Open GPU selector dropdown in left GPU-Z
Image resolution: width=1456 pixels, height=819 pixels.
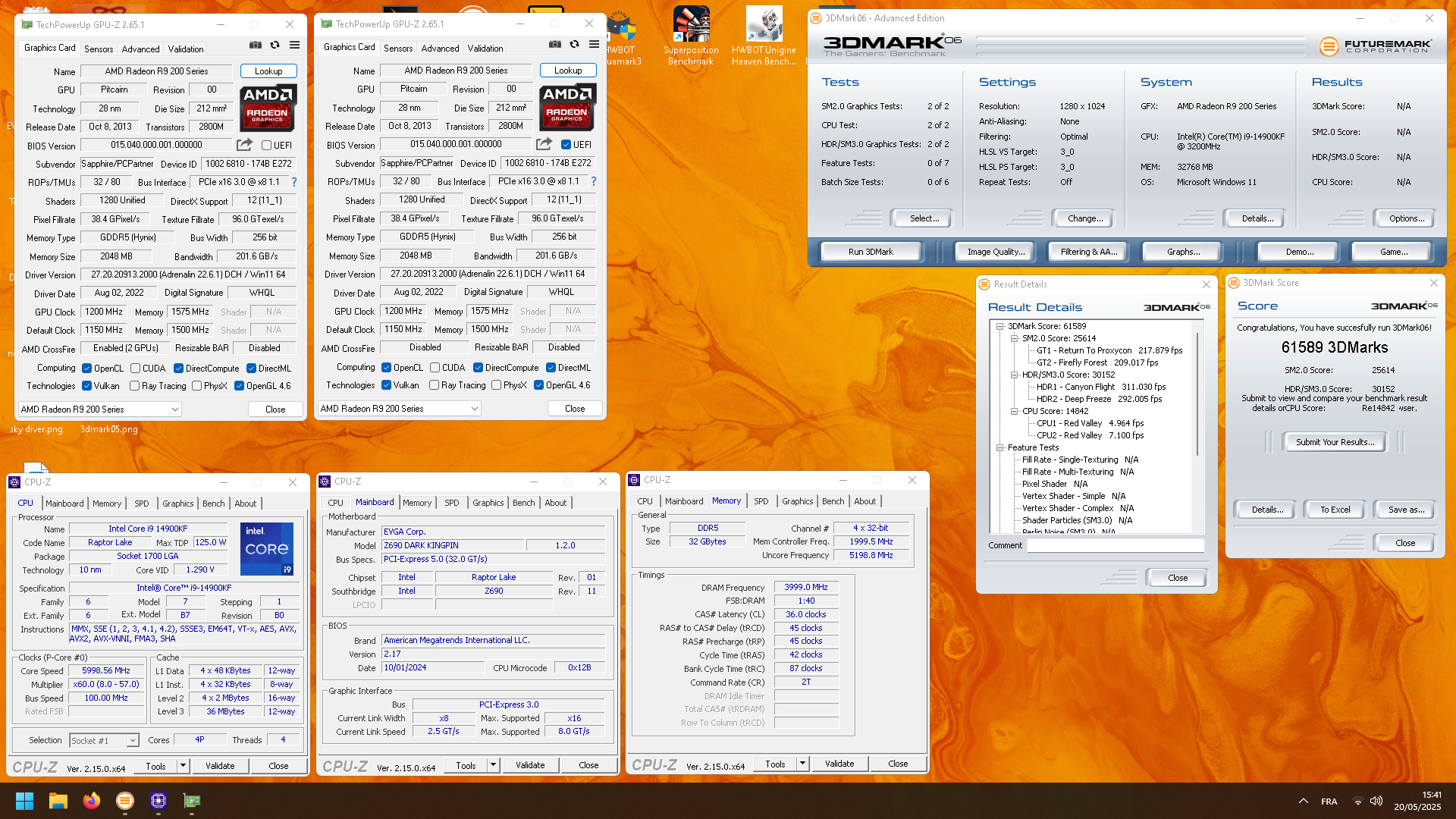point(99,409)
